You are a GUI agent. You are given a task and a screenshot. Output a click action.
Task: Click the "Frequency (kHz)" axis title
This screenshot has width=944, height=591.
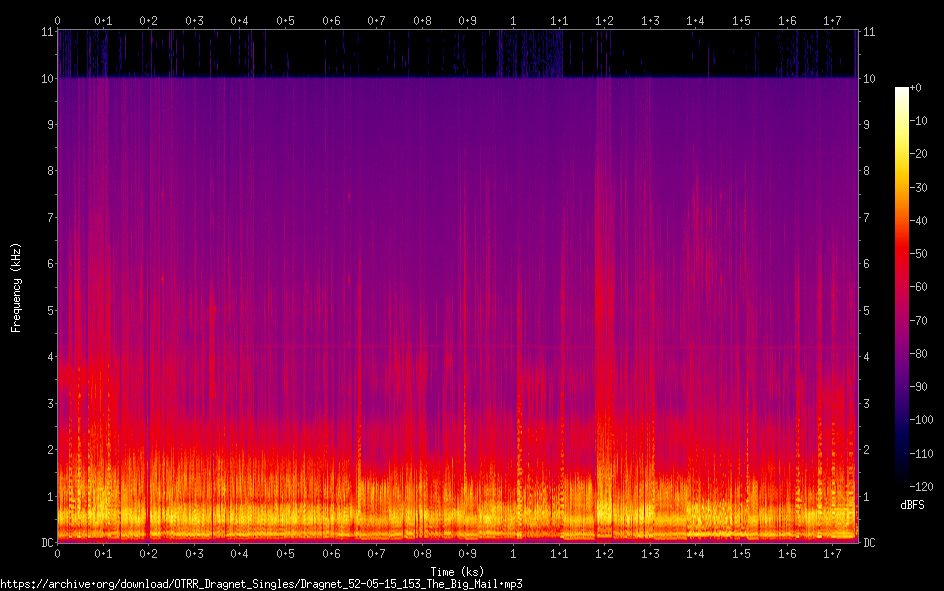[x=16, y=287]
